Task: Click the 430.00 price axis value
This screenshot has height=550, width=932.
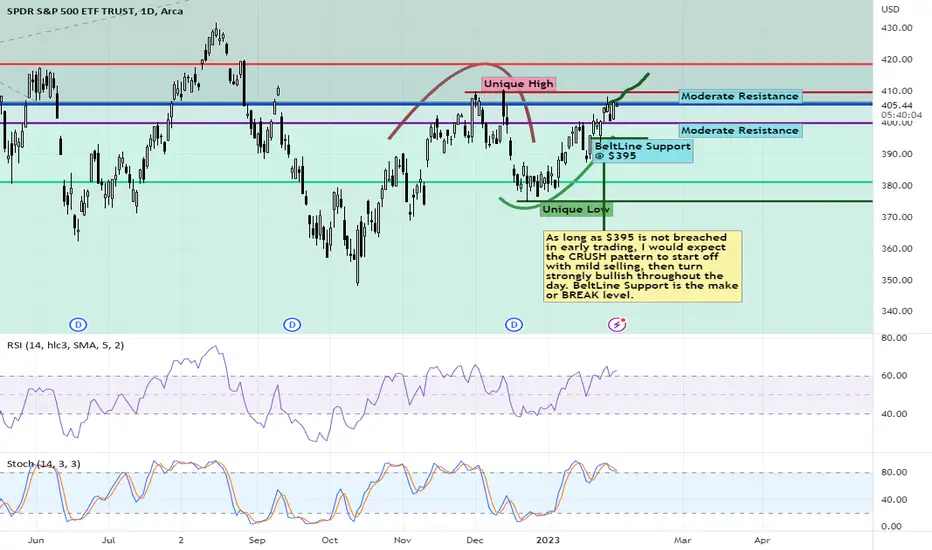Action: point(897,28)
